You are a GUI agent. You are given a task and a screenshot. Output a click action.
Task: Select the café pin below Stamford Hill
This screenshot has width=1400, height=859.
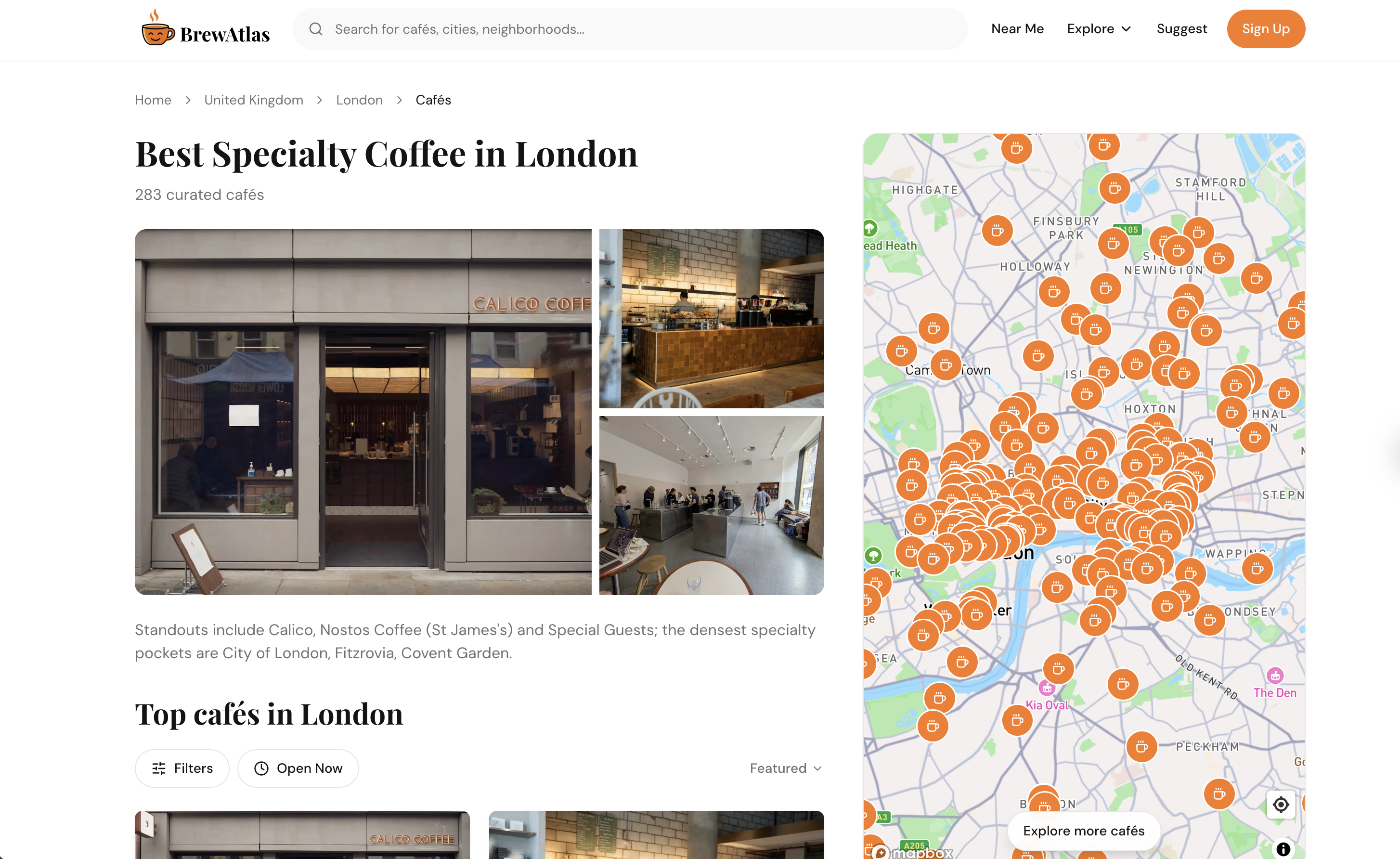tap(1198, 233)
